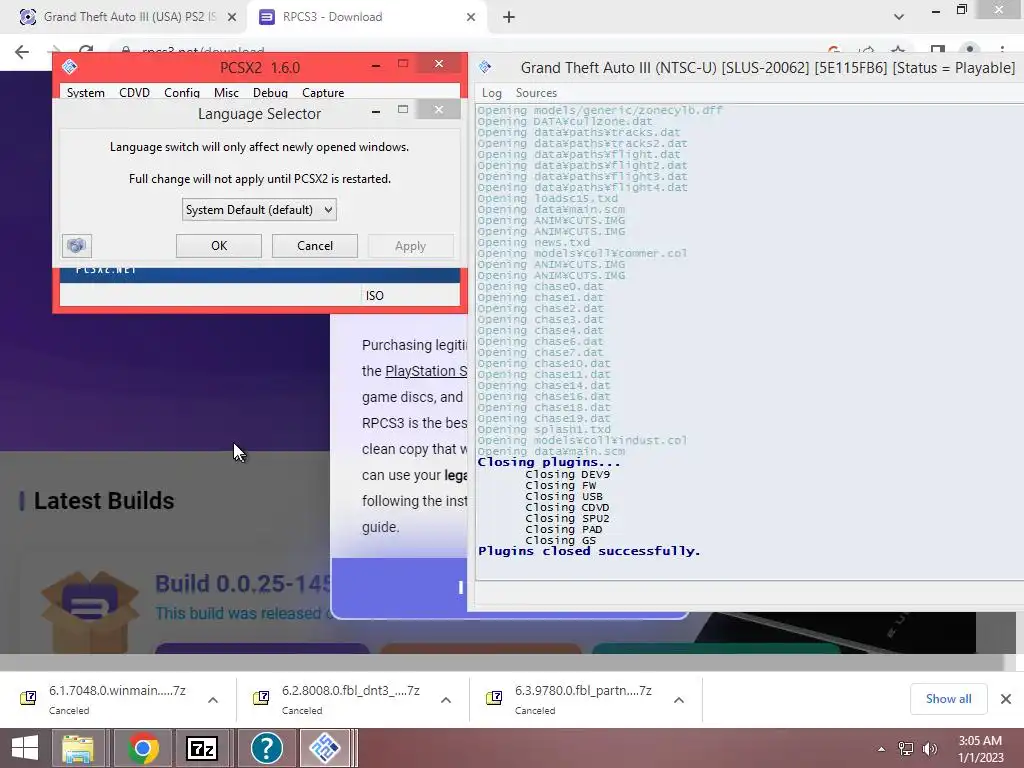The image size is (1024, 768).
Task: Expand options for 6.2.8008.0.fbl_dnt3 download
Action: click(x=446, y=700)
